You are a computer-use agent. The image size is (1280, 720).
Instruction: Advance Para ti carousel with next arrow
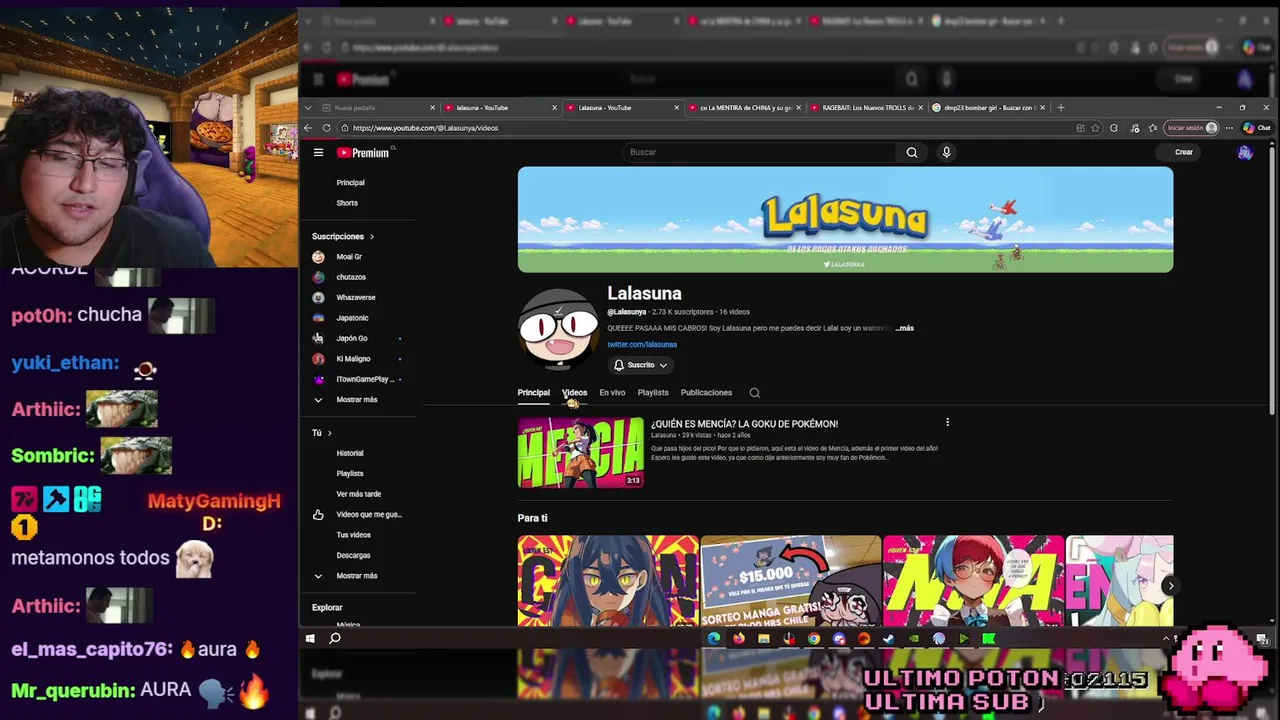1170,586
